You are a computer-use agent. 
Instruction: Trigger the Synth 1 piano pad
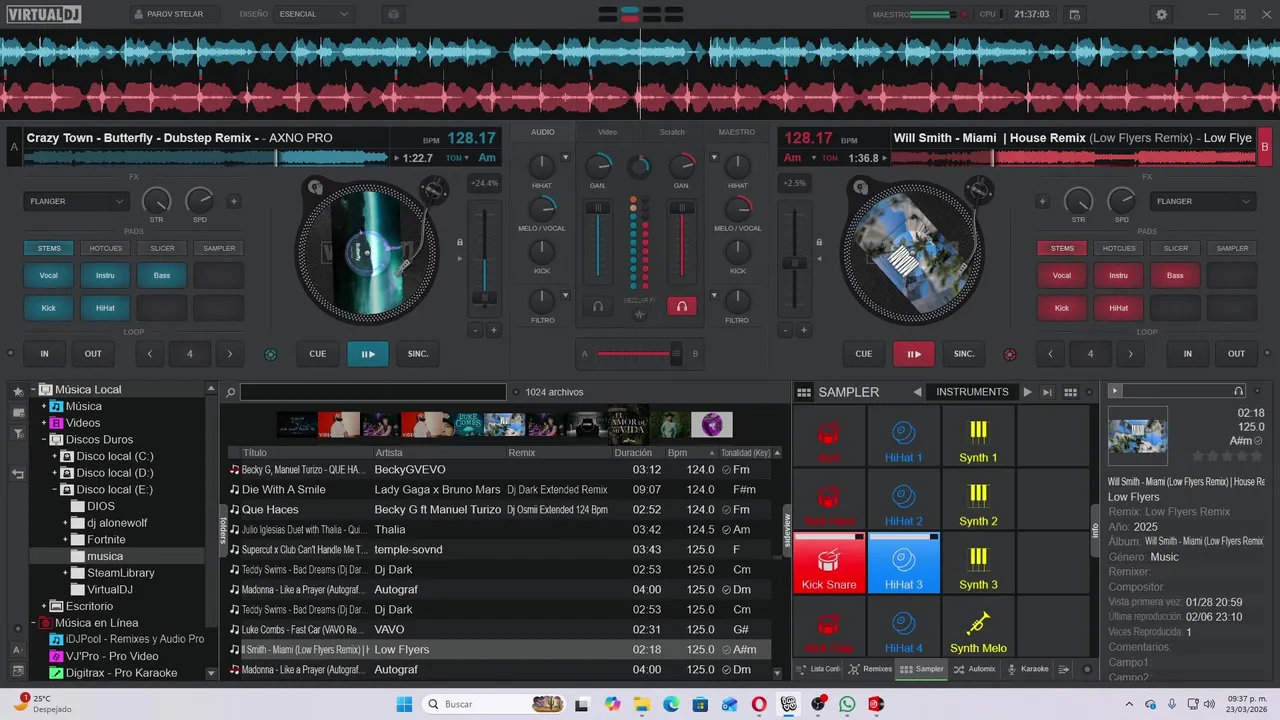tap(978, 437)
